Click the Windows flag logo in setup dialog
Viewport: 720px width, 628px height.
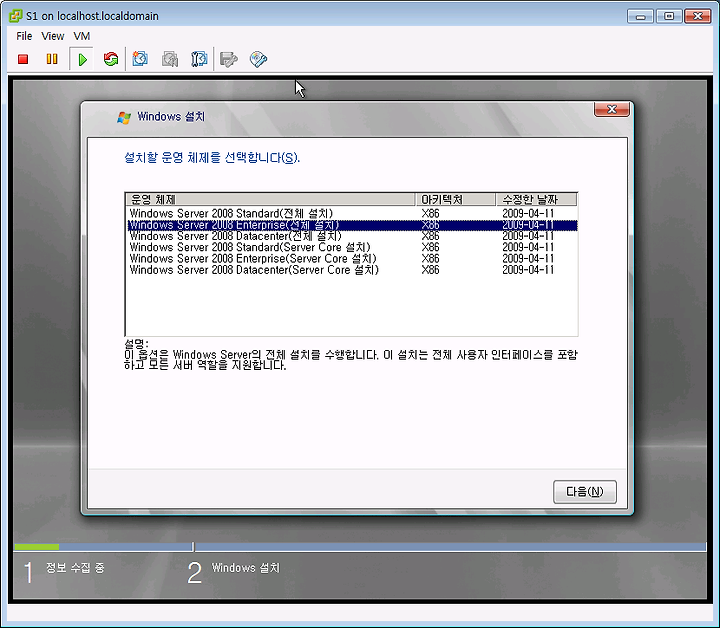pyautogui.click(x=124, y=118)
